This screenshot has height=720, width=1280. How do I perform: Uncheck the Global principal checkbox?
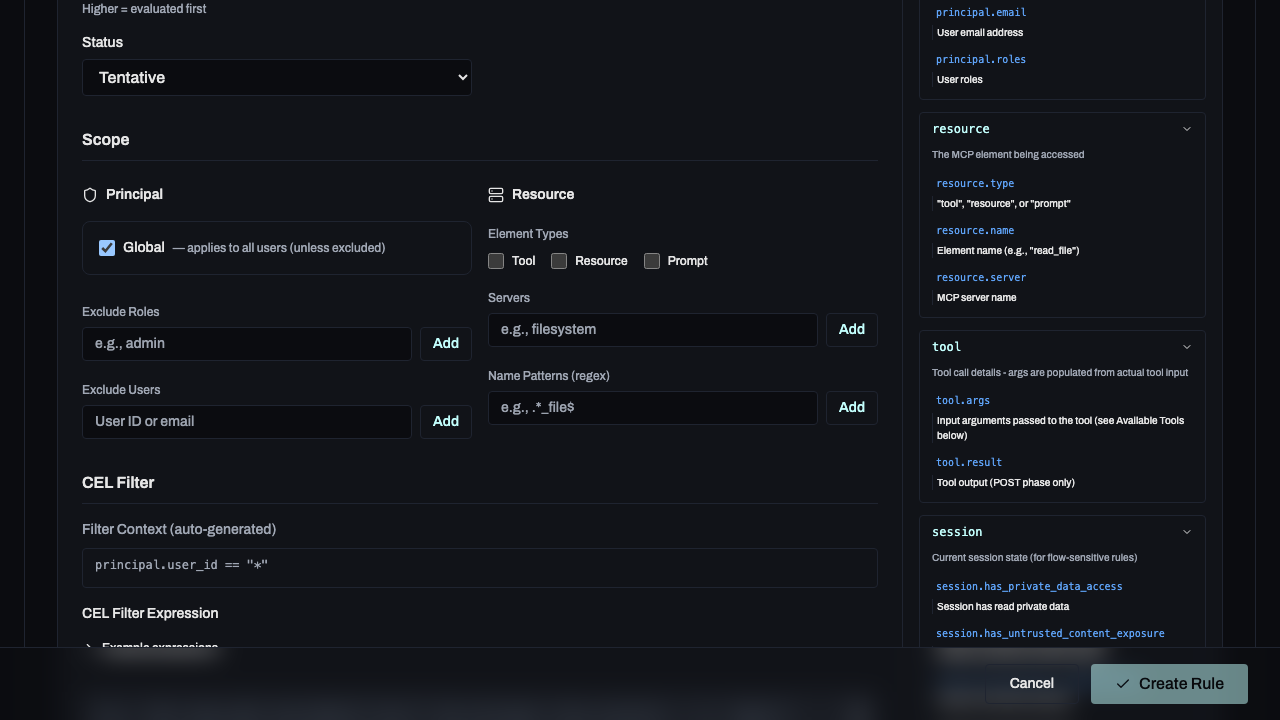[x=107, y=248]
